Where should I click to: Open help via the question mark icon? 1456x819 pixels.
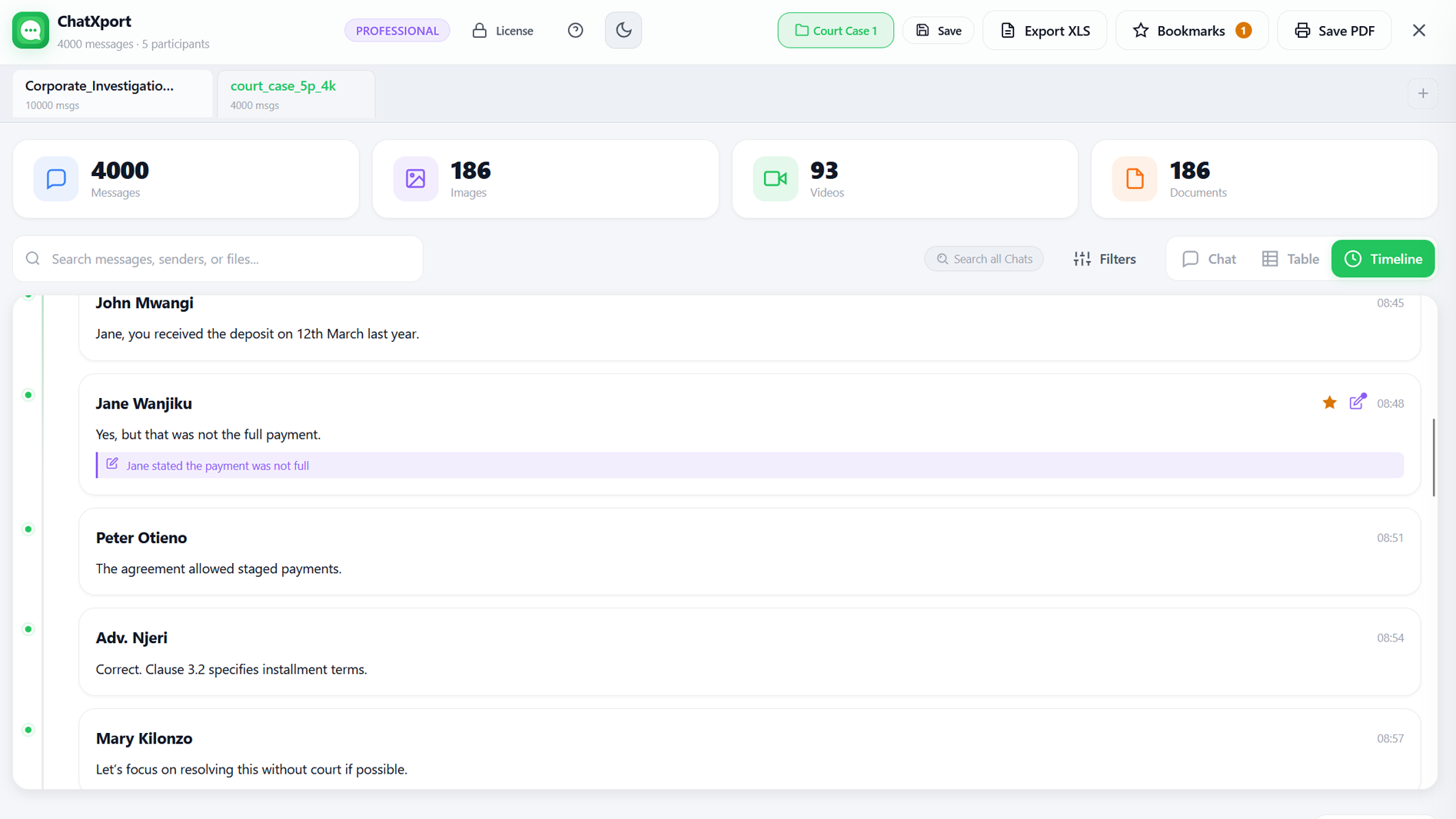tap(575, 31)
